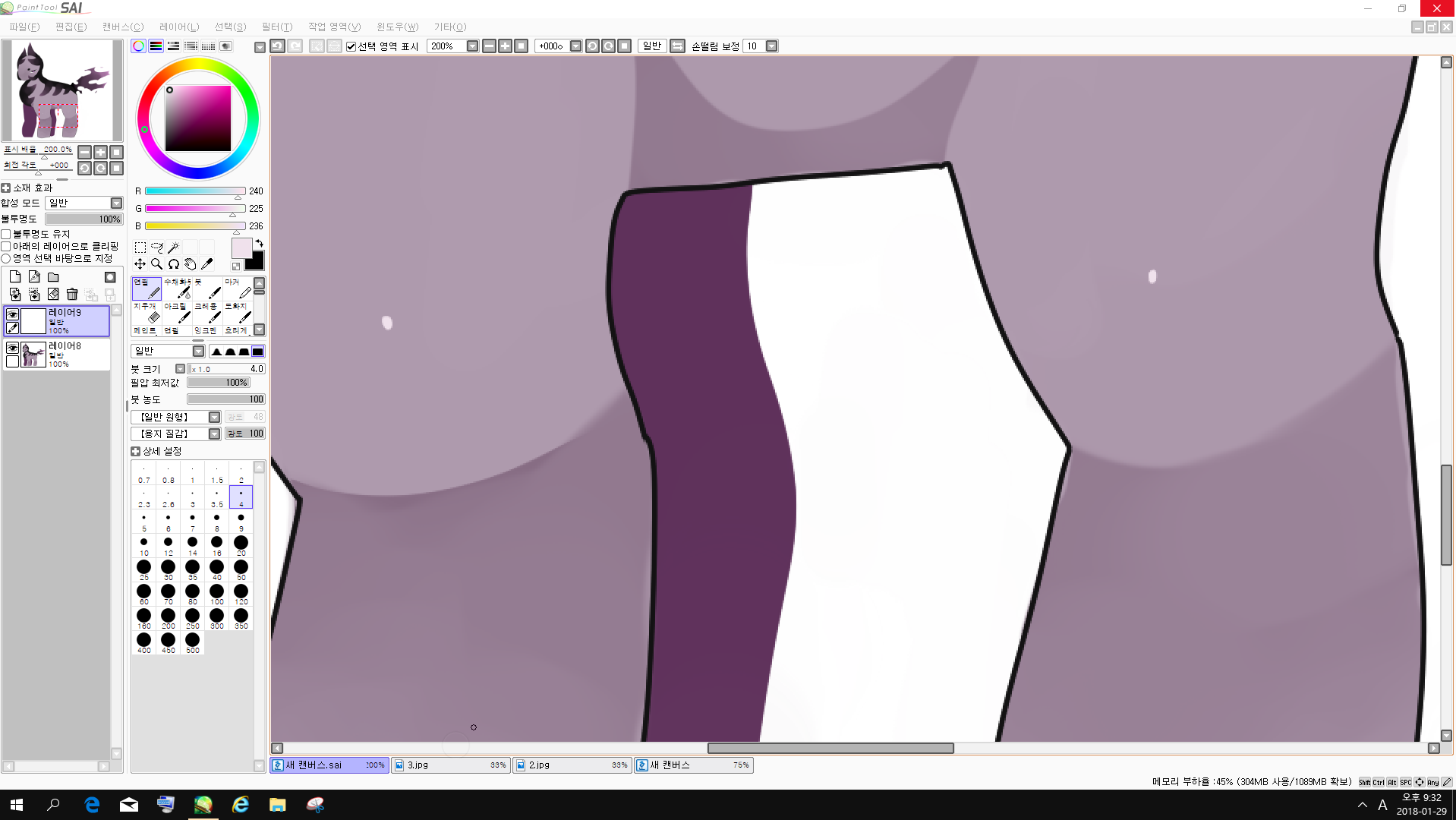Switch to the 3.jpg canvas tab

click(450, 765)
